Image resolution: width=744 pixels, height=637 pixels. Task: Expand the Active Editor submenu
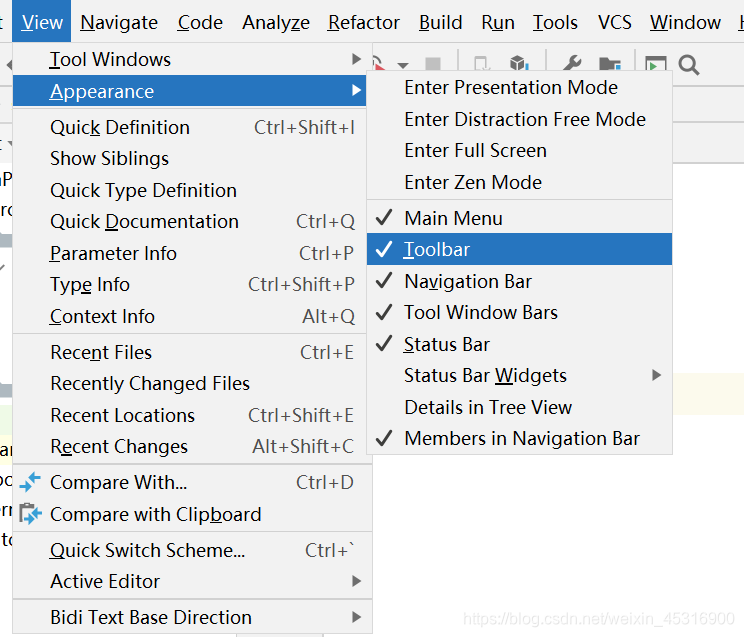(x=189, y=581)
